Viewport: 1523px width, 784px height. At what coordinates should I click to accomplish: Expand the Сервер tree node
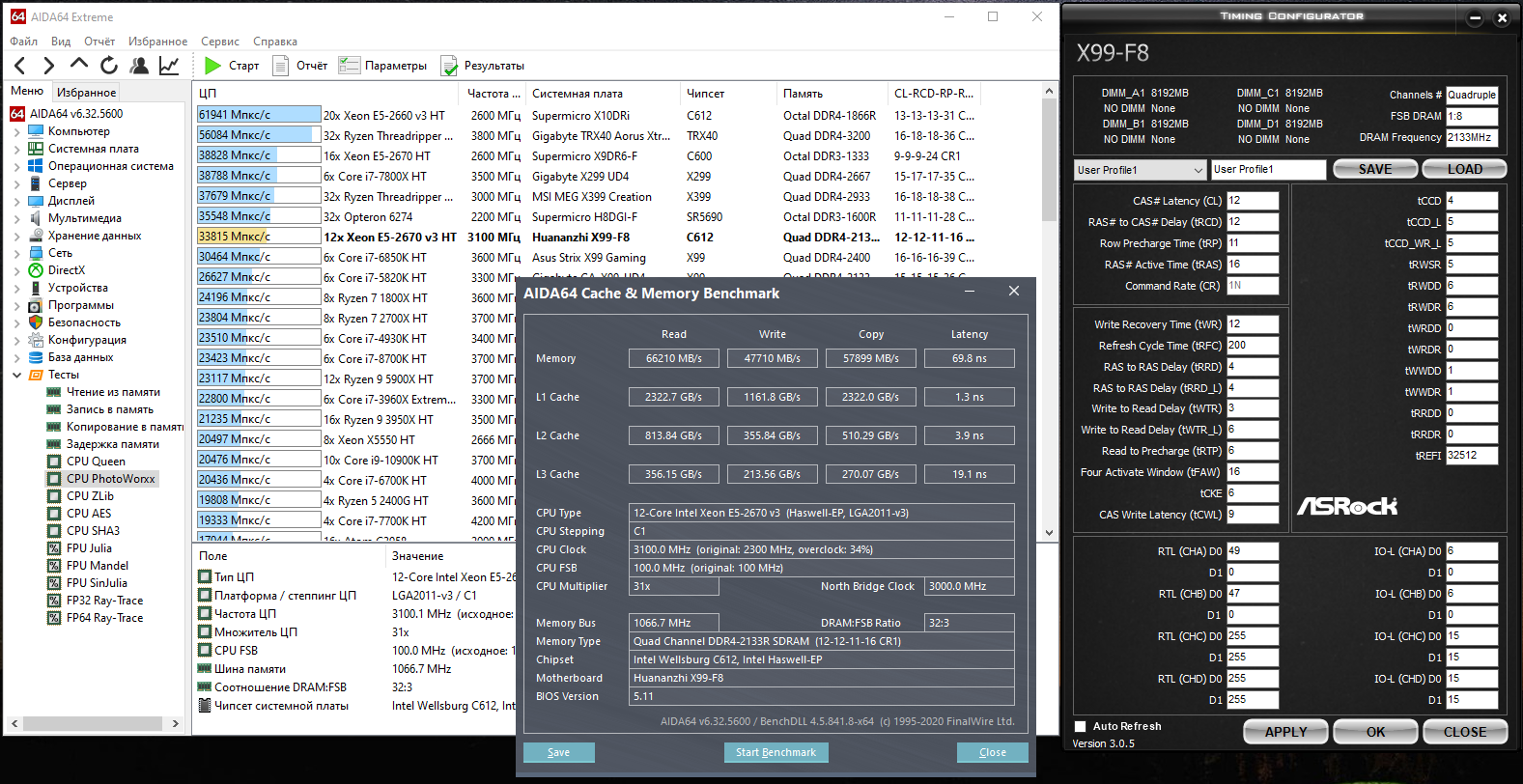click(16, 183)
